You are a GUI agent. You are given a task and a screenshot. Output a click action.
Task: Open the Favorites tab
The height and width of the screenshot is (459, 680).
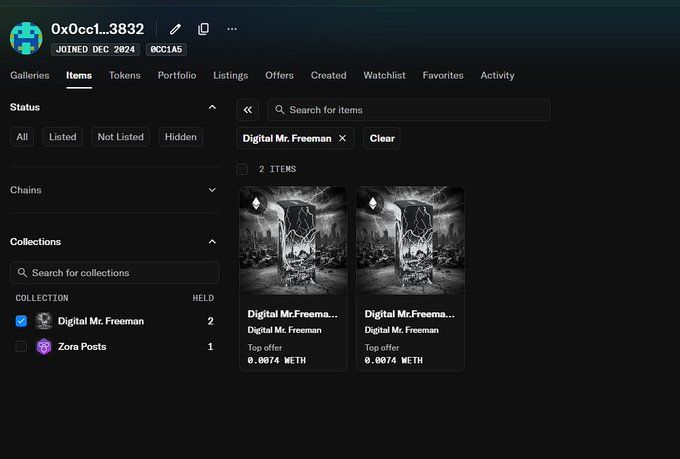(443, 75)
